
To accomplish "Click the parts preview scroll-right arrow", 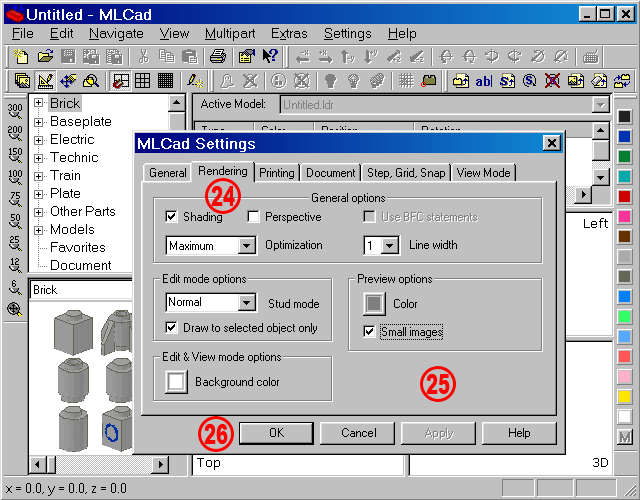I will pos(160,464).
